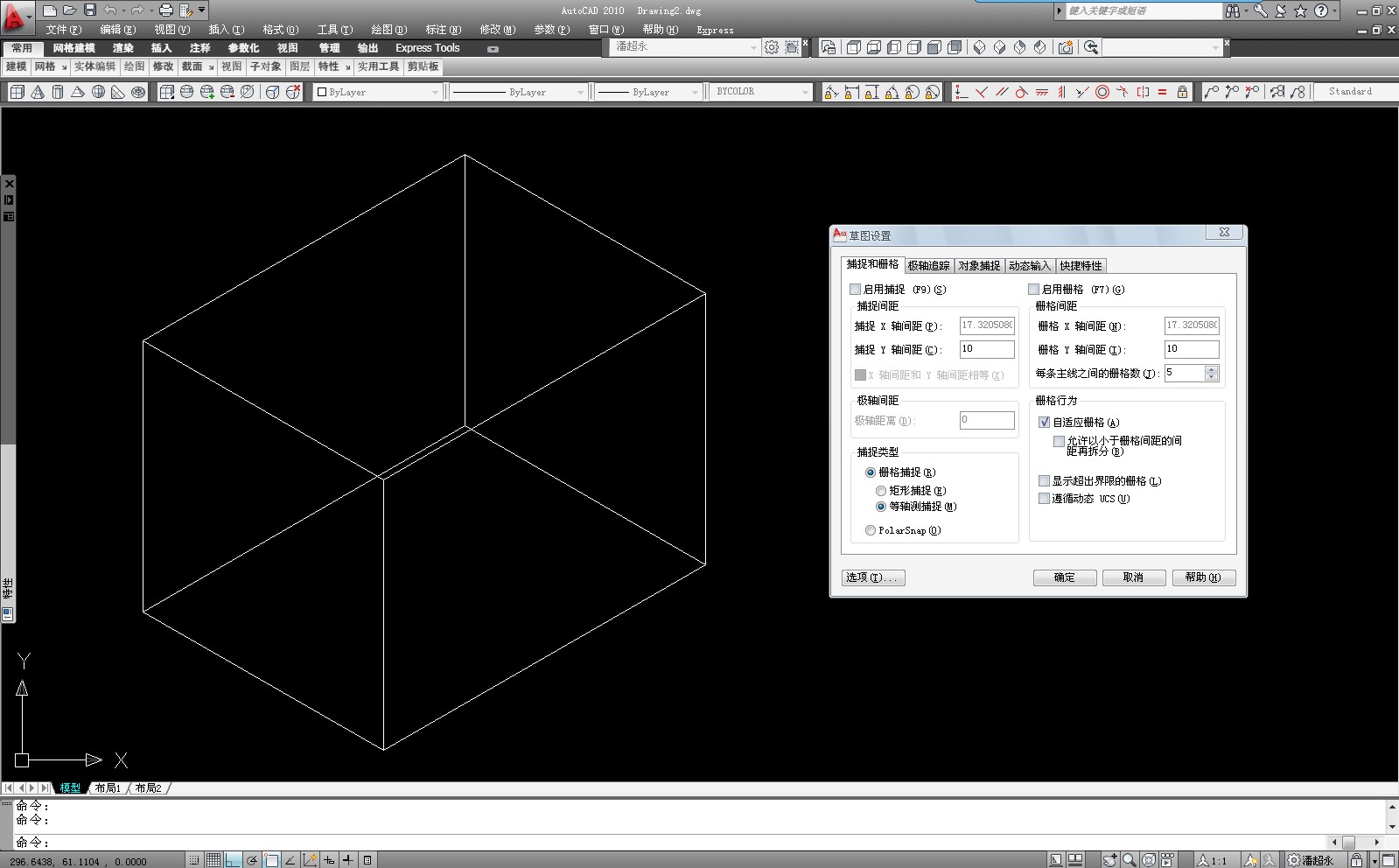Image resolution: width=1399 pixels, height=868 pixels.
Task: Switch to the 对象捕捉 dialog tab
Action: 979,266
